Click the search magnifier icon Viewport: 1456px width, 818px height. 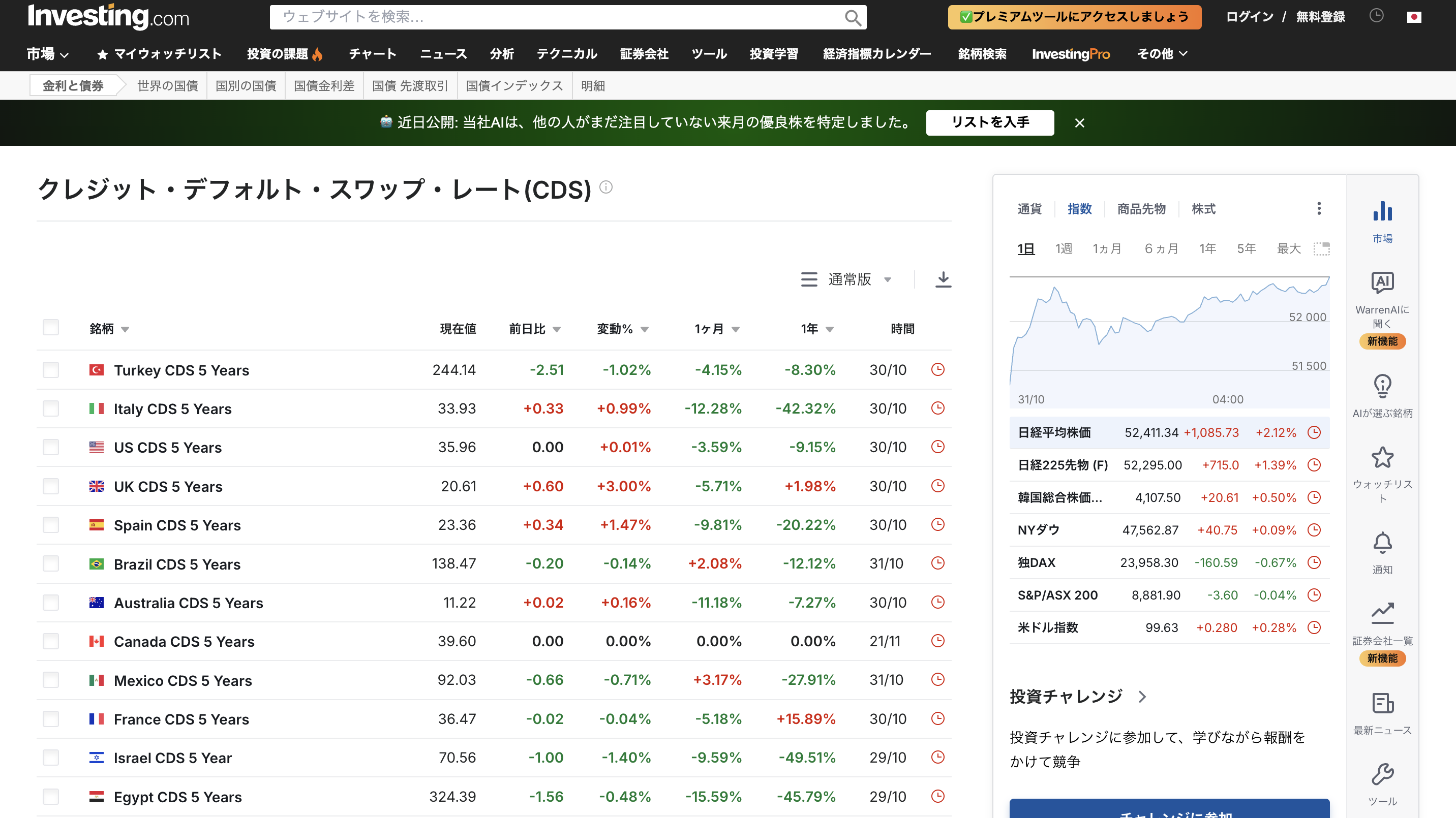pos(853,17)
